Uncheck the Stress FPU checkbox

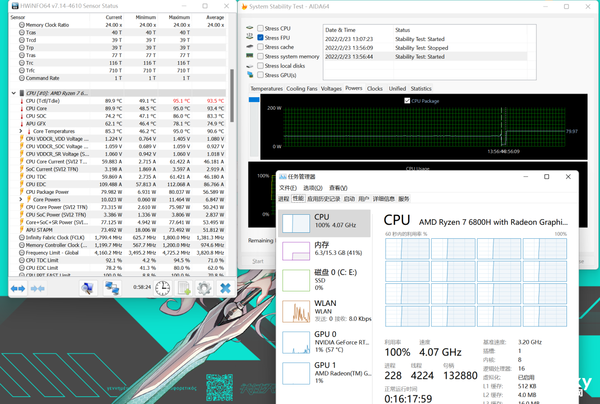point(260,37)
